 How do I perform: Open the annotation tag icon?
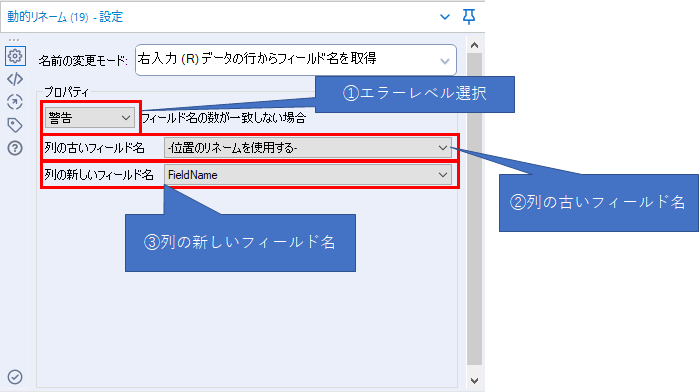pyautogui.click(x=15, y=125)
